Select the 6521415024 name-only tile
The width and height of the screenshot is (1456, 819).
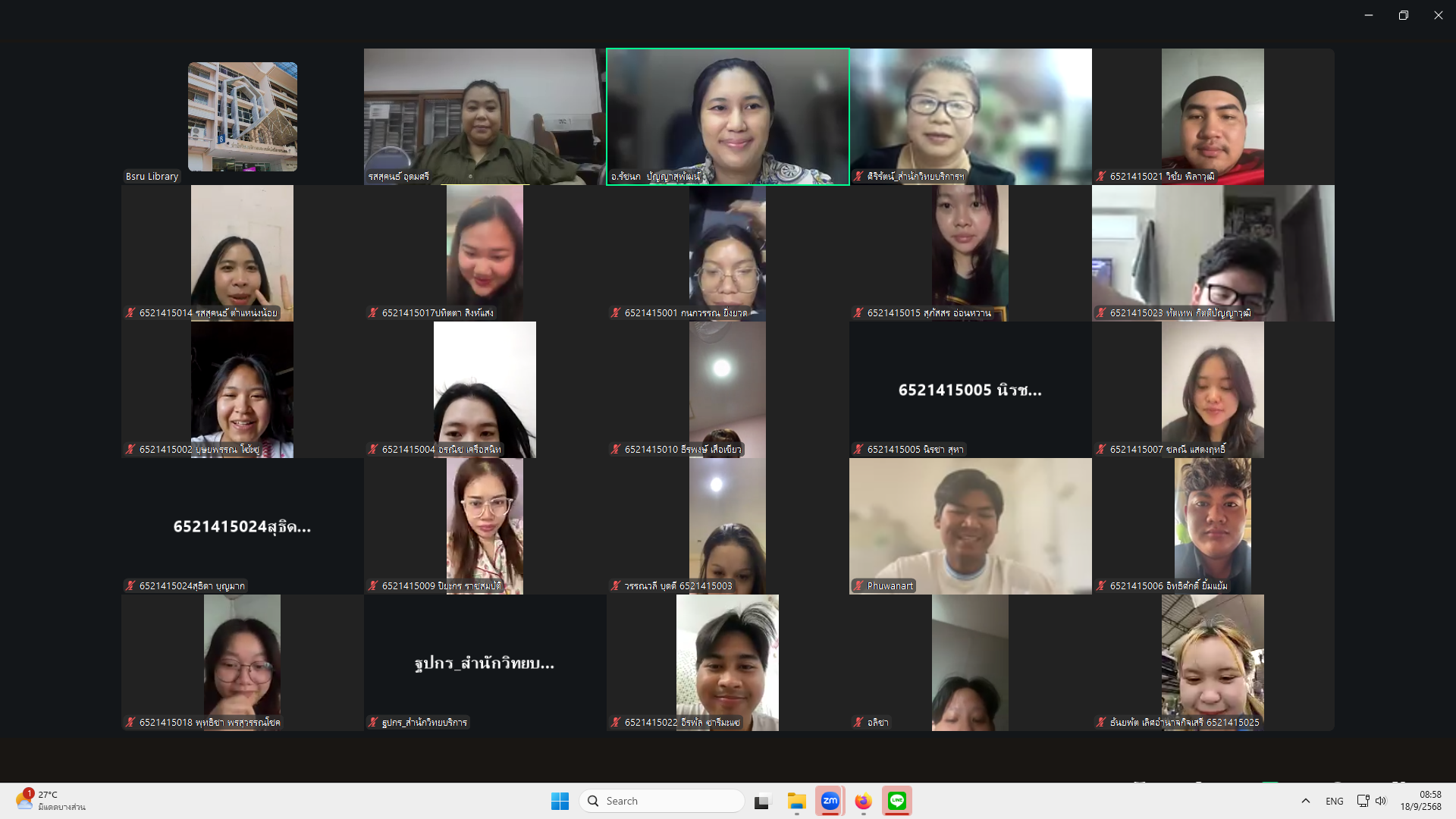point(243,526)
